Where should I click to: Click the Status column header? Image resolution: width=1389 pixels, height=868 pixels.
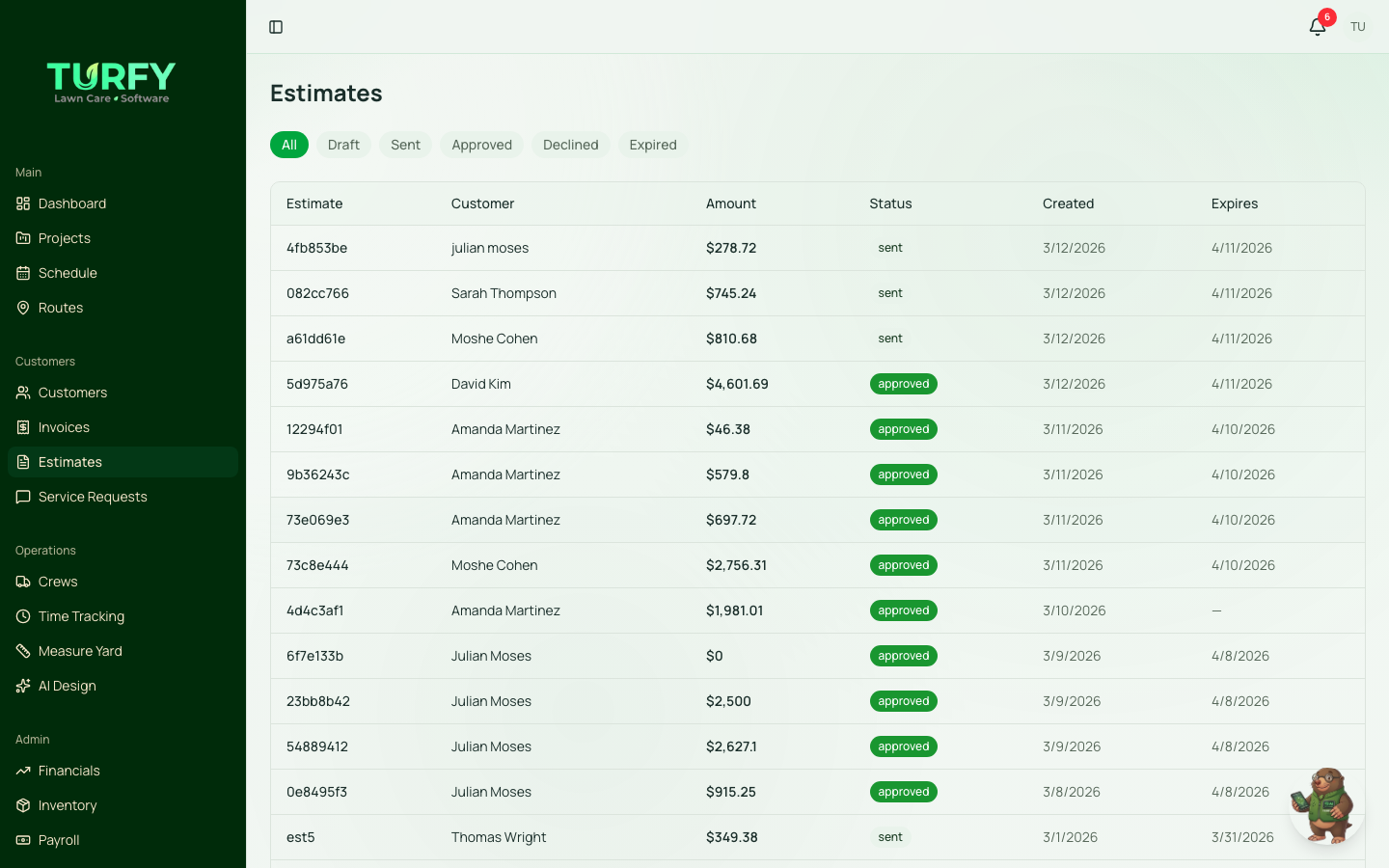890,203
